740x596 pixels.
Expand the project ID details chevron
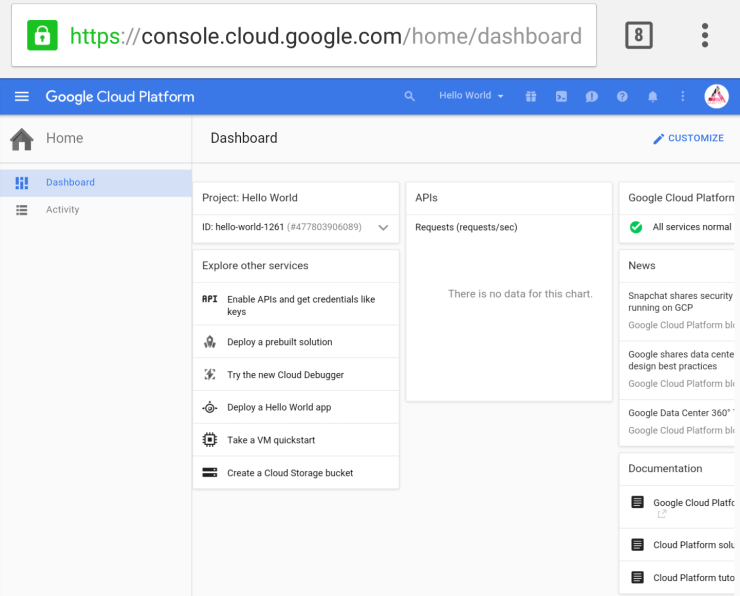point(383,228)
